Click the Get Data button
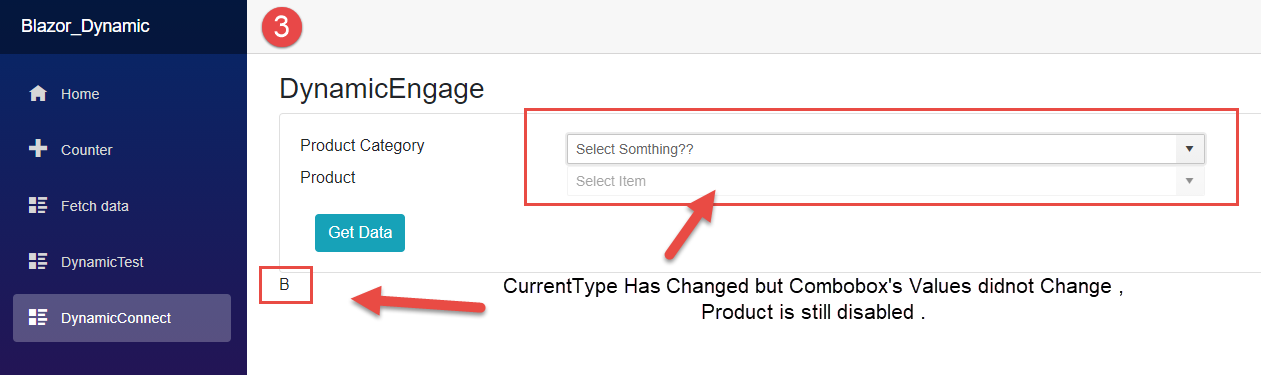The image size is (1261, 375). [360, 232]
